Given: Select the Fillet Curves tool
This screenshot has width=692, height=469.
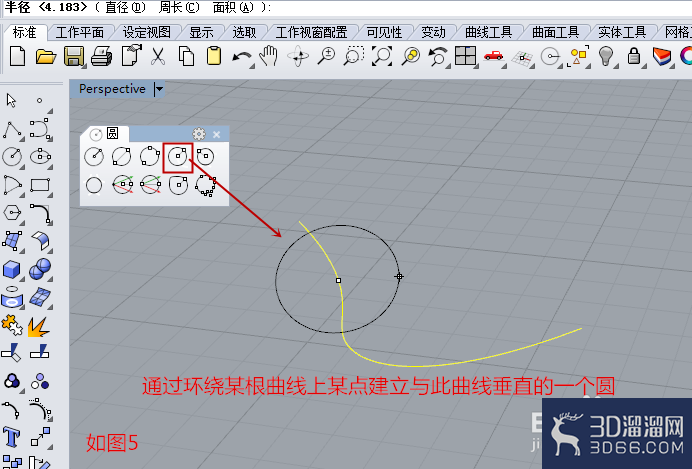Looking at the screenshot, I should tap(41, 214).
